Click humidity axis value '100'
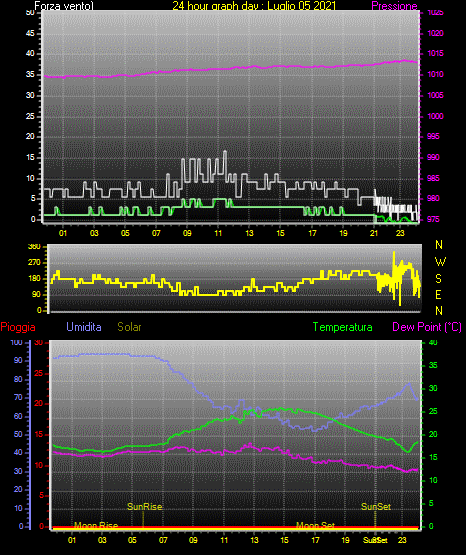This screenshot has width=466, height=555. click(x=16, y=342)
